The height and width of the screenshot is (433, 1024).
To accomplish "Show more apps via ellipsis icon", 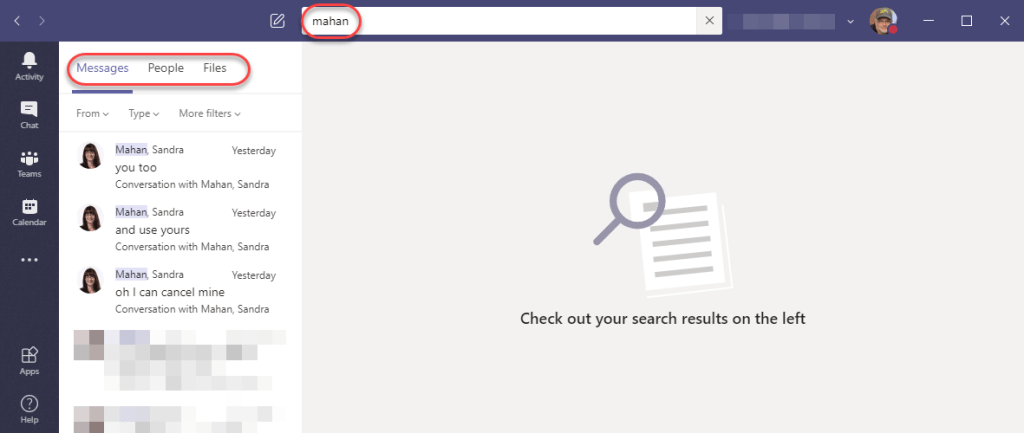I will [29, 260].
